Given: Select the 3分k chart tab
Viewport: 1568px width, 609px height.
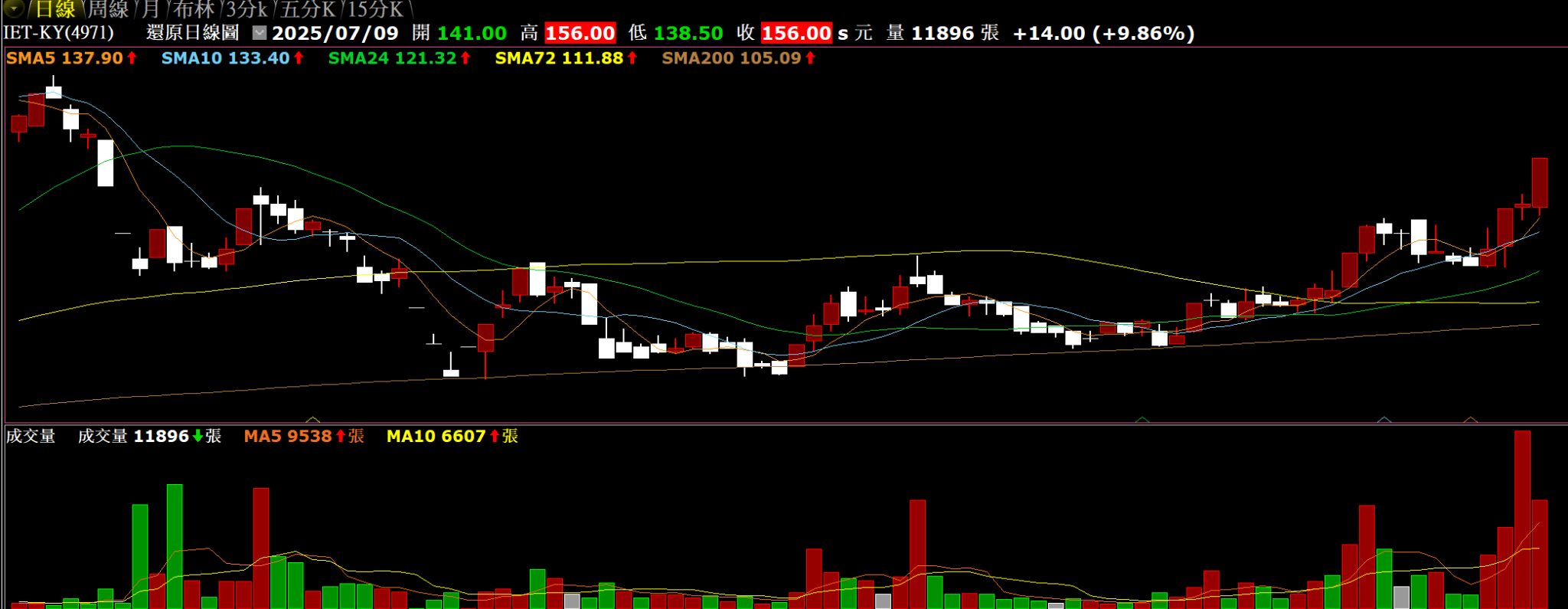Looking at the screenshot, I should (x=247, y=10).
